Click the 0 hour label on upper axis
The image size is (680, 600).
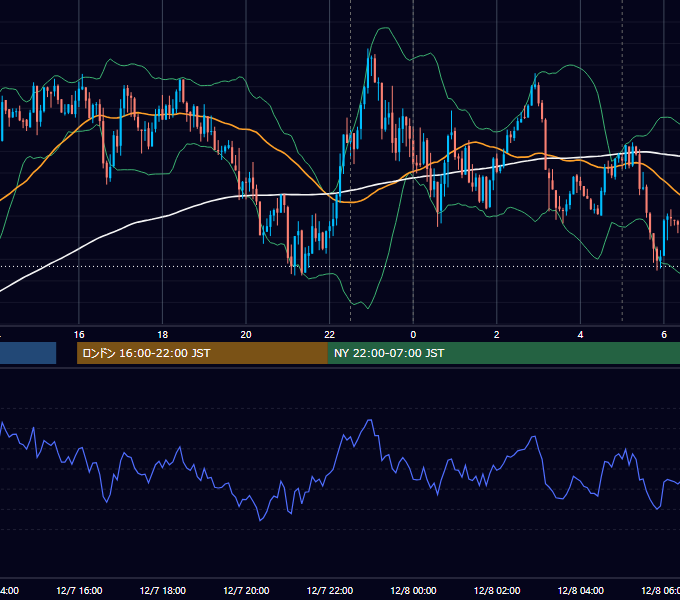[413, 335]
